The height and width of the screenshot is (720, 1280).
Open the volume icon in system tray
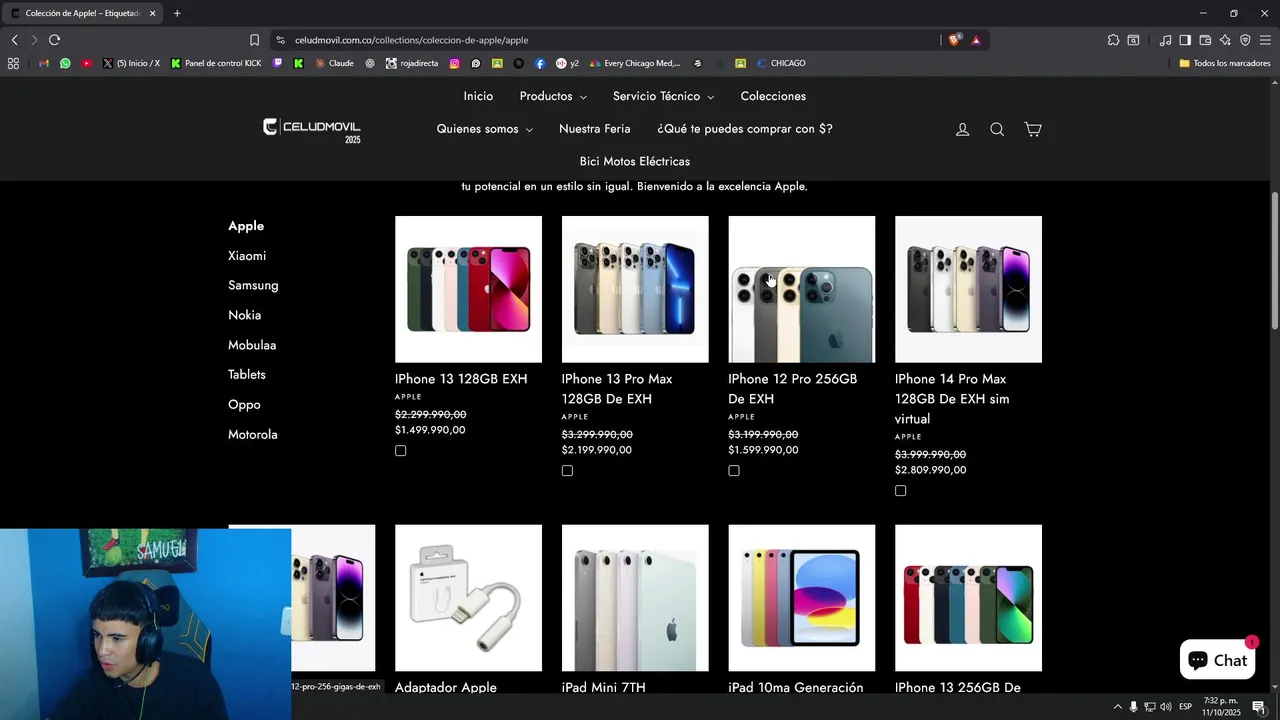[x=1166, y=707]
